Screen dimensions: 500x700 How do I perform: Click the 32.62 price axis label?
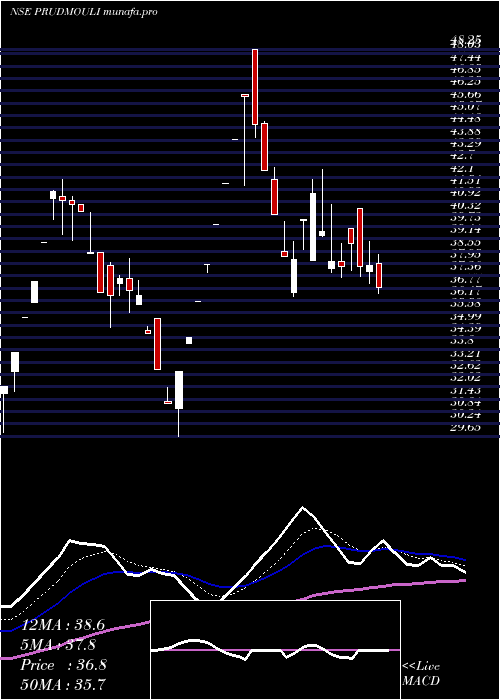(x=465, y=366)
